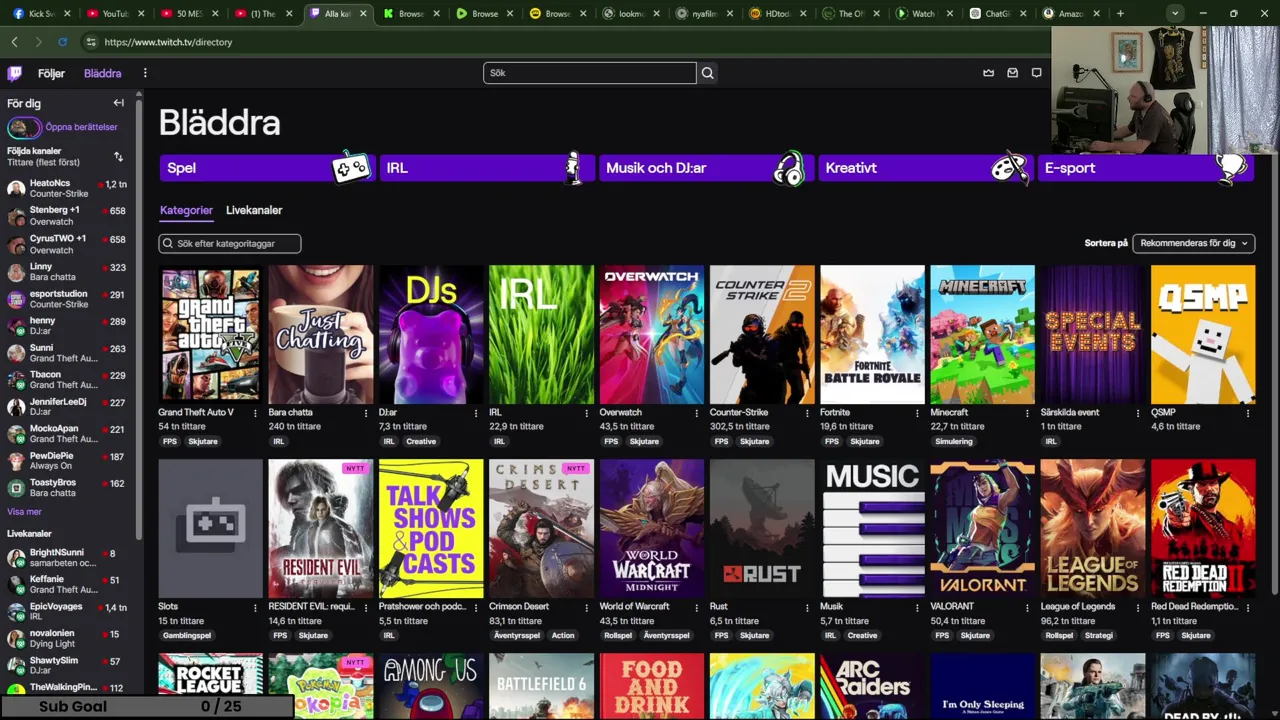This screenshot has width=1280, height=720.
Task: Open the Musik och DJ:ar banner
Action: pyautogui.click(x=706, y=168)
